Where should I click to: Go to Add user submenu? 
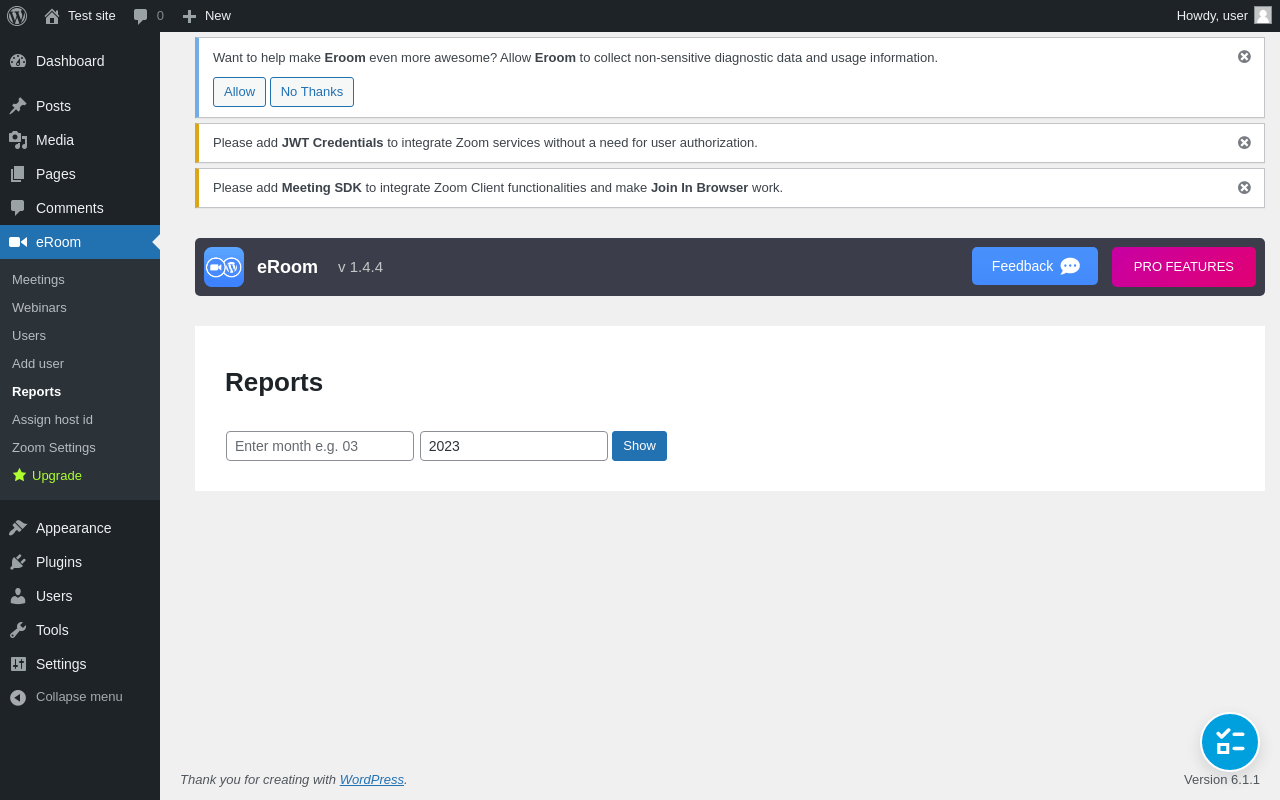[80, 364]
